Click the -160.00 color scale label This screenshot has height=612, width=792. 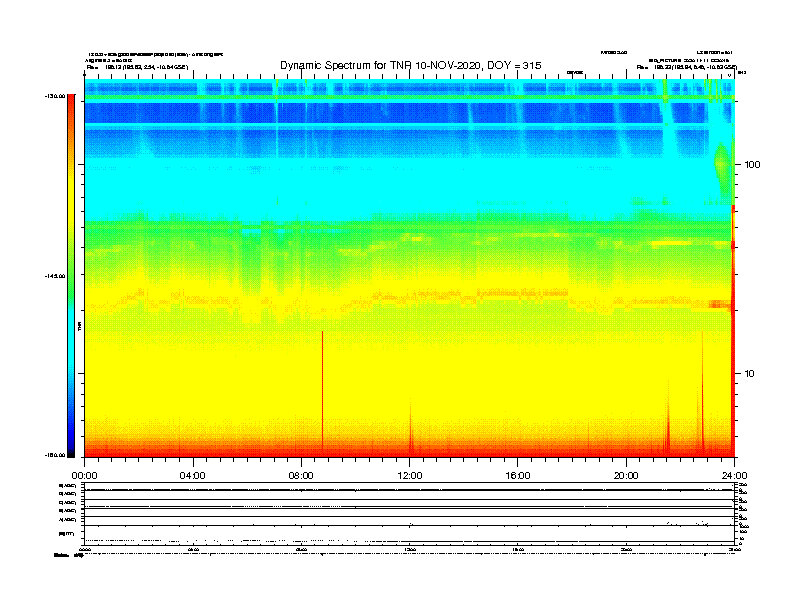[x=55, y=455]
